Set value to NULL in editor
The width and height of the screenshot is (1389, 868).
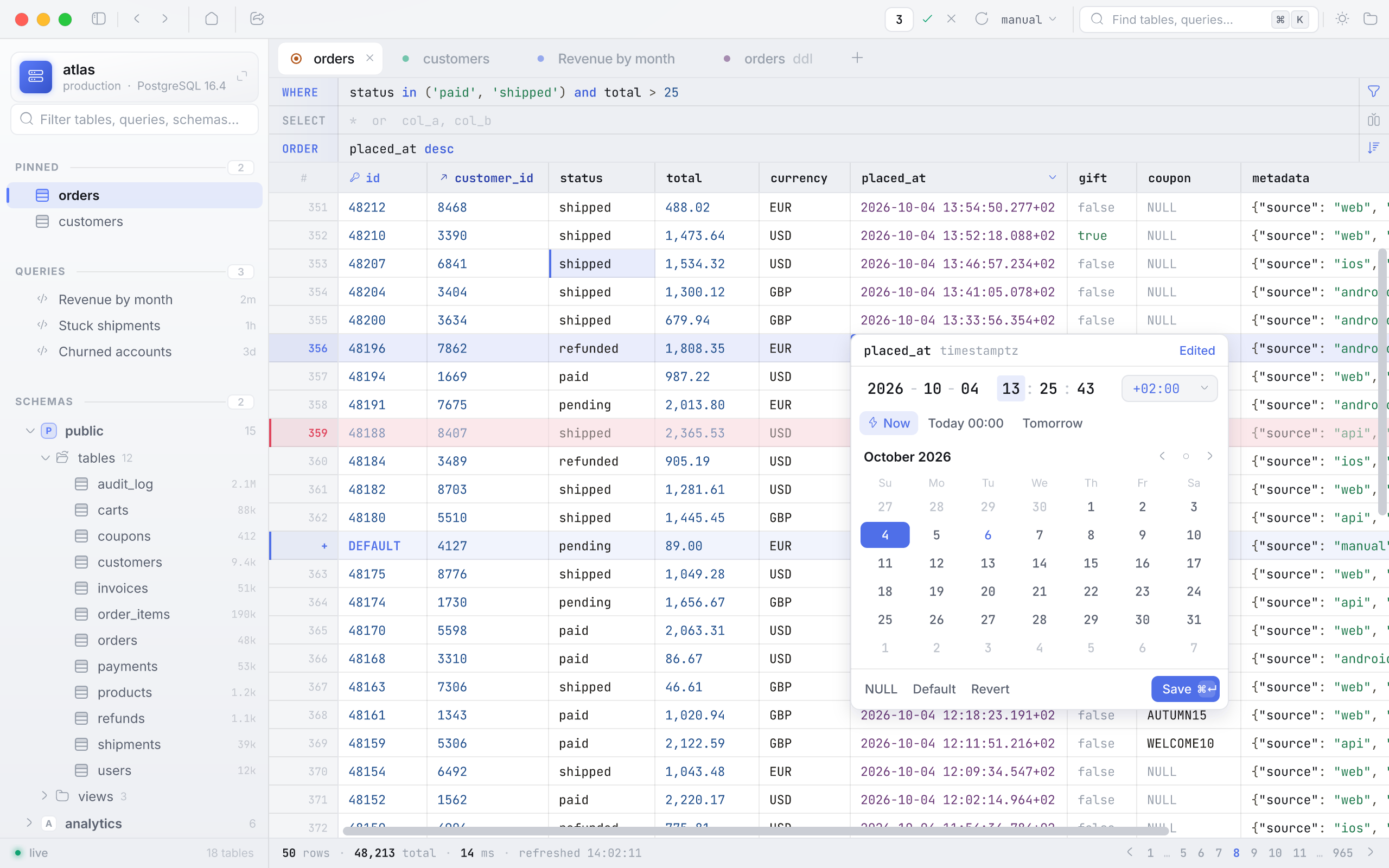point(881,689)
